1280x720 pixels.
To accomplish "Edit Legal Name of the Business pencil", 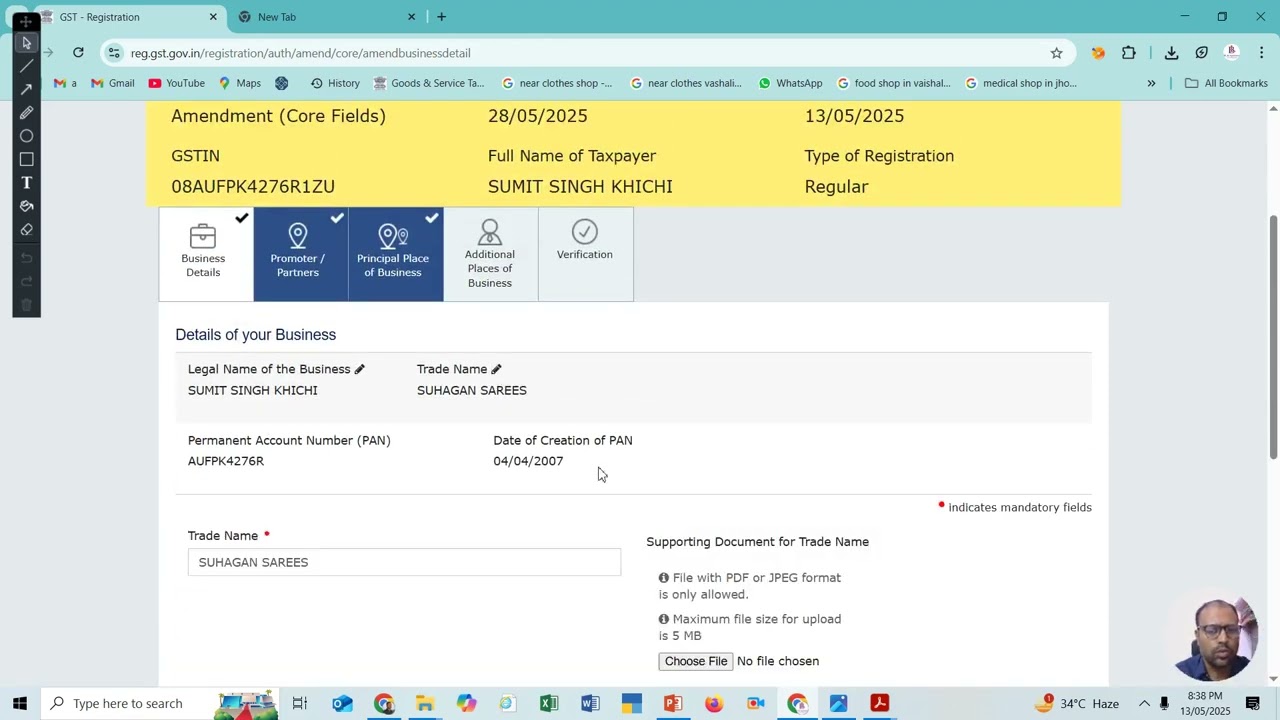I will [x=360, y=369].
